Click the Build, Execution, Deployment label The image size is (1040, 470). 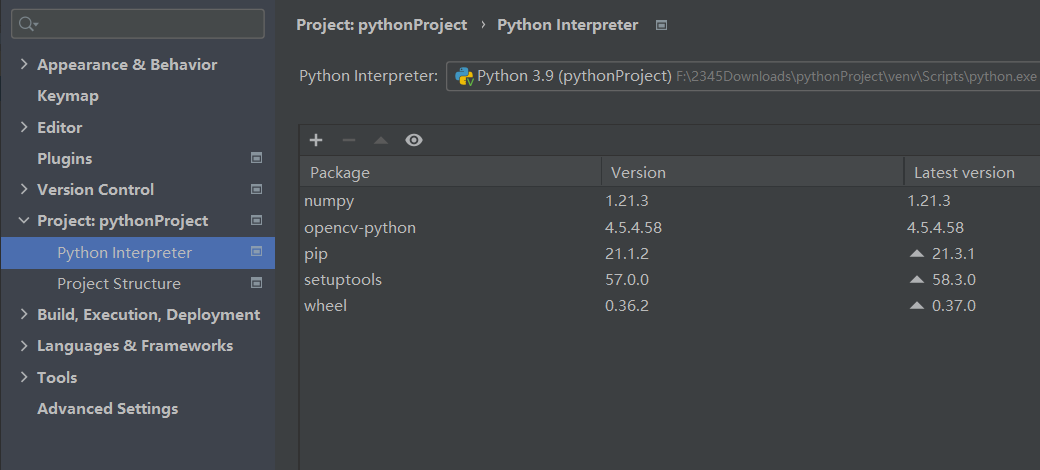coord(149,315)
